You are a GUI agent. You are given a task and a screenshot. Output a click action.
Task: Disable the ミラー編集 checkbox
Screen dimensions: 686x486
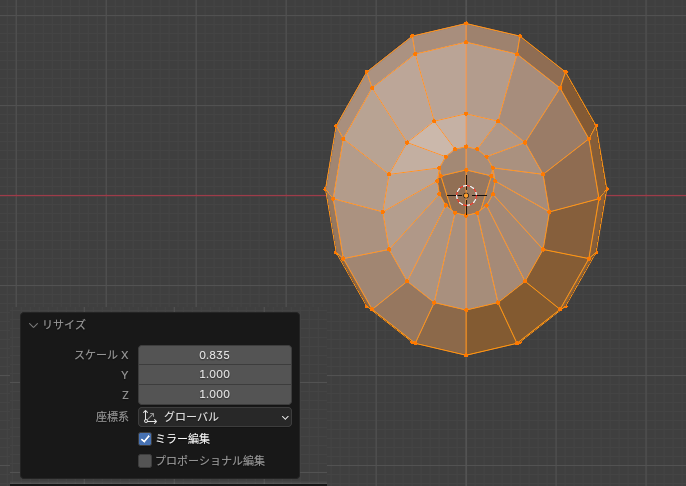(x=145, y=439)
